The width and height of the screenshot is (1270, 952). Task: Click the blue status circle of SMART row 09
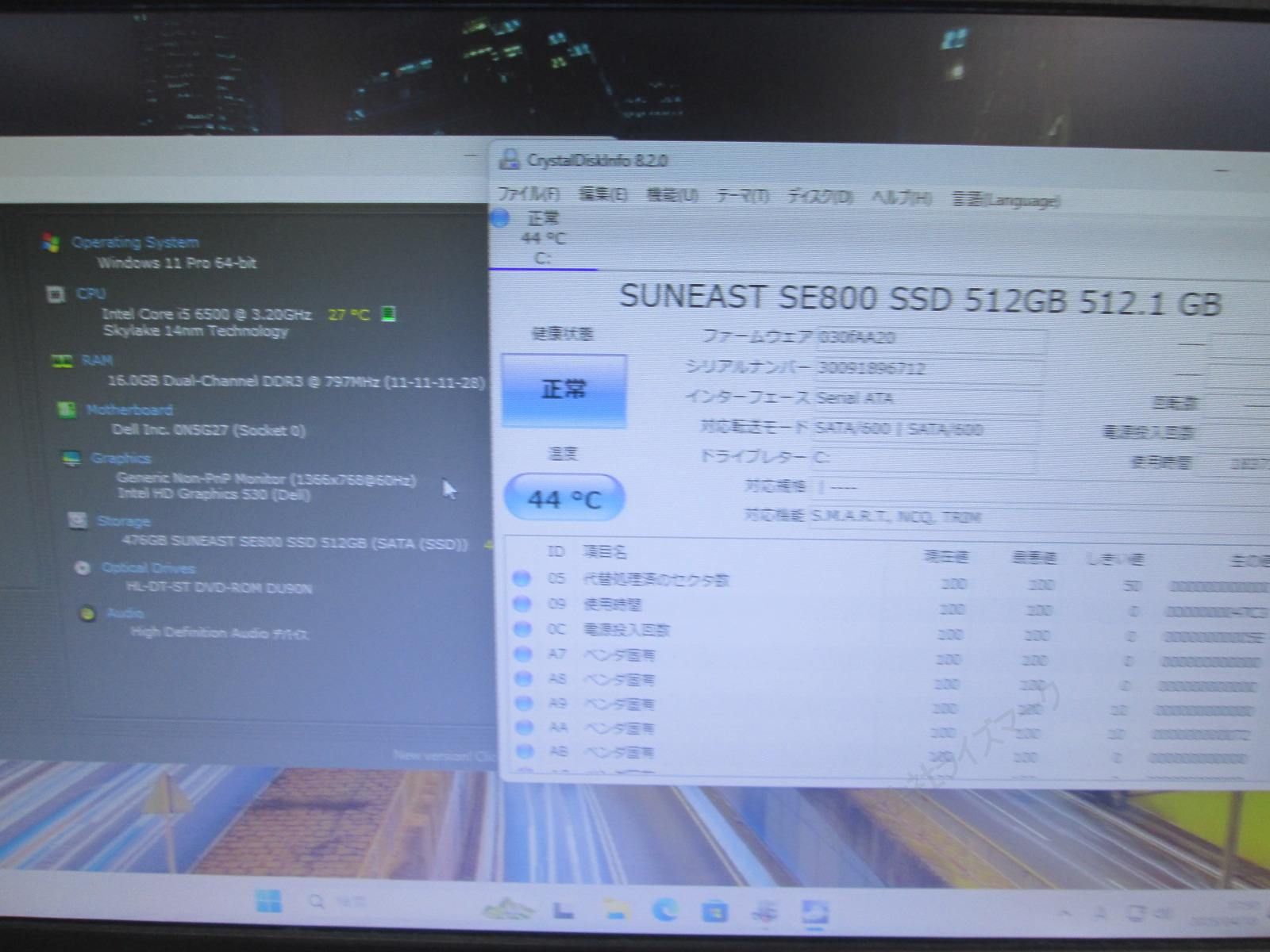[521, 604]
